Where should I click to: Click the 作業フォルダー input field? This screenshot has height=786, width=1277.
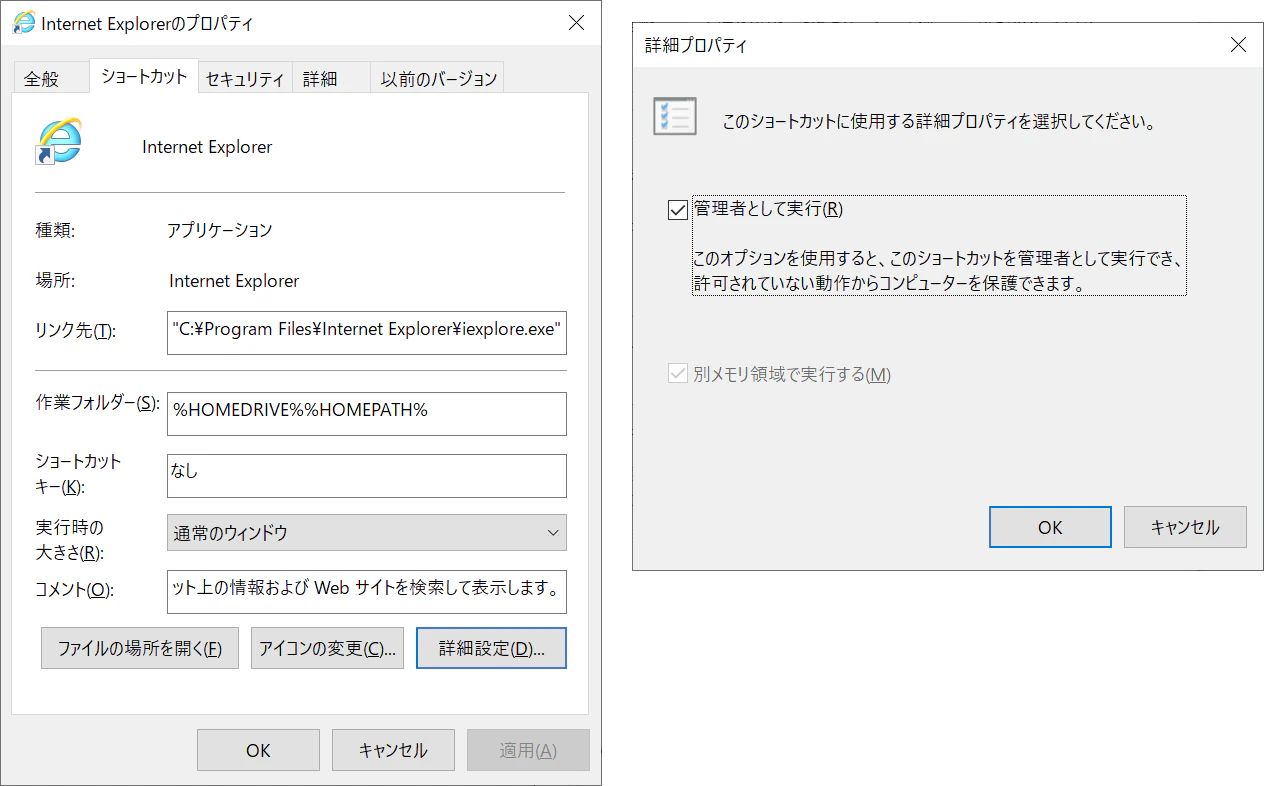pos(366,413)
